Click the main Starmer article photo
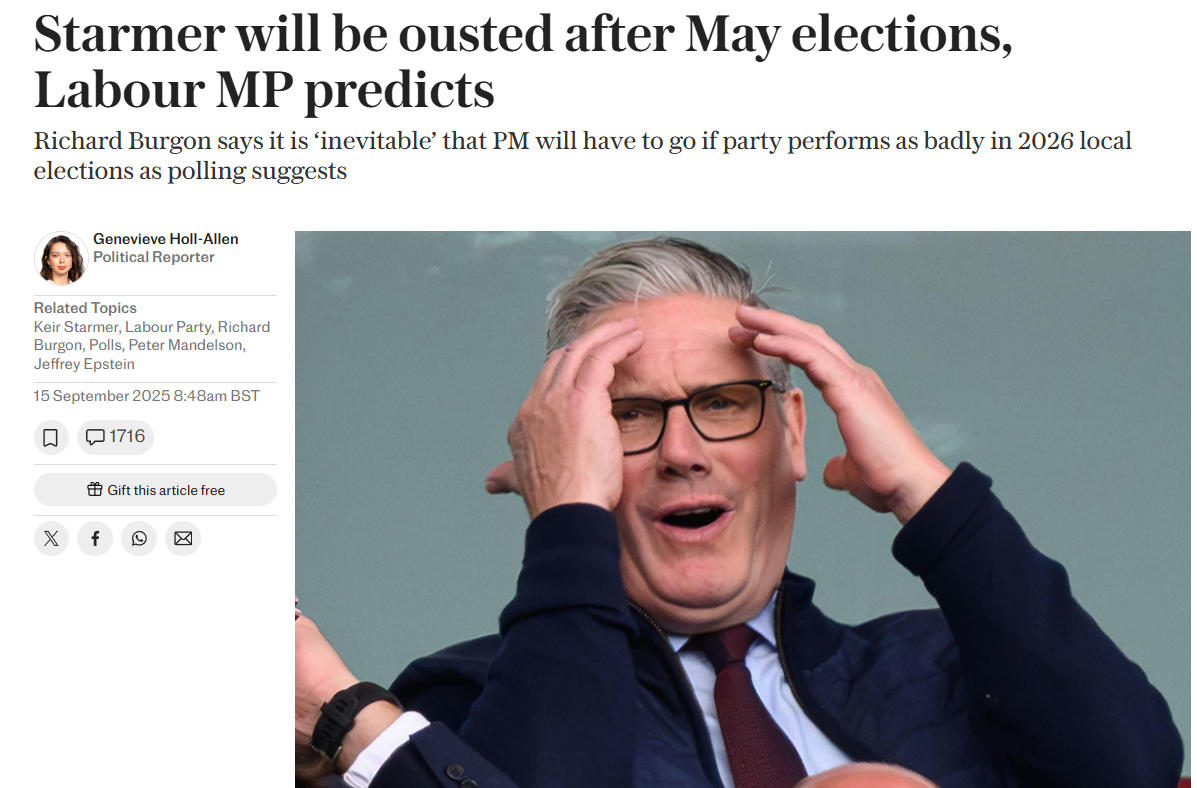 pos(742,508)
